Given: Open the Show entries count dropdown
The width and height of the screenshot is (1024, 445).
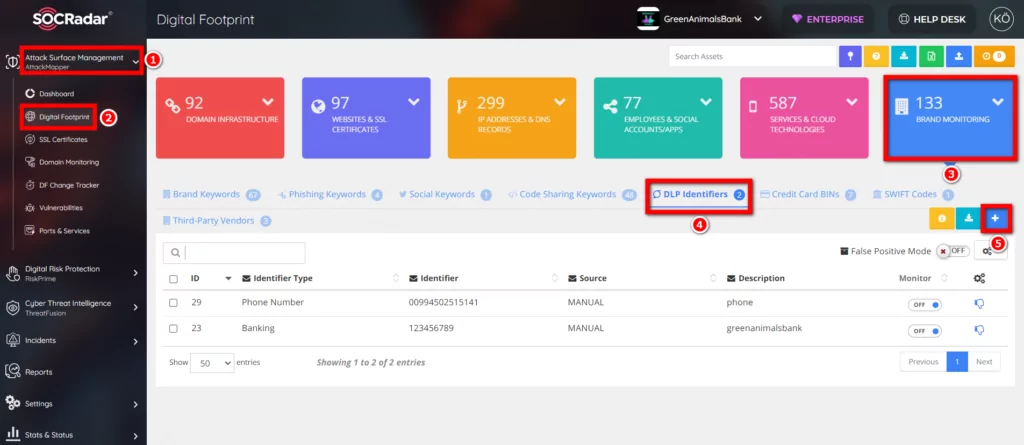Looking at the screenshot, I should (x=212, y=363).
